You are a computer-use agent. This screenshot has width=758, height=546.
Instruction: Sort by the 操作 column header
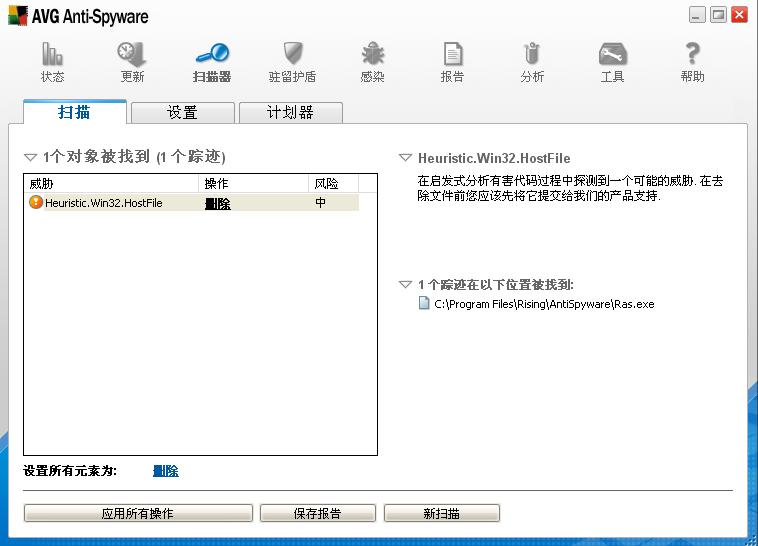pos(253,183)
